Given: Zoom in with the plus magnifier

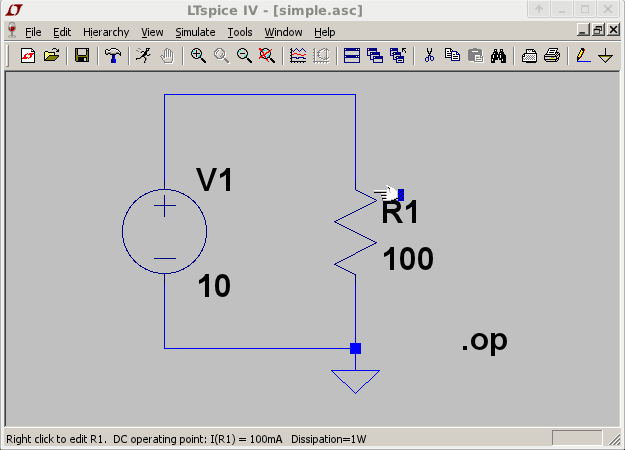Looking at the screenshot, I should (x=198, y=55).
